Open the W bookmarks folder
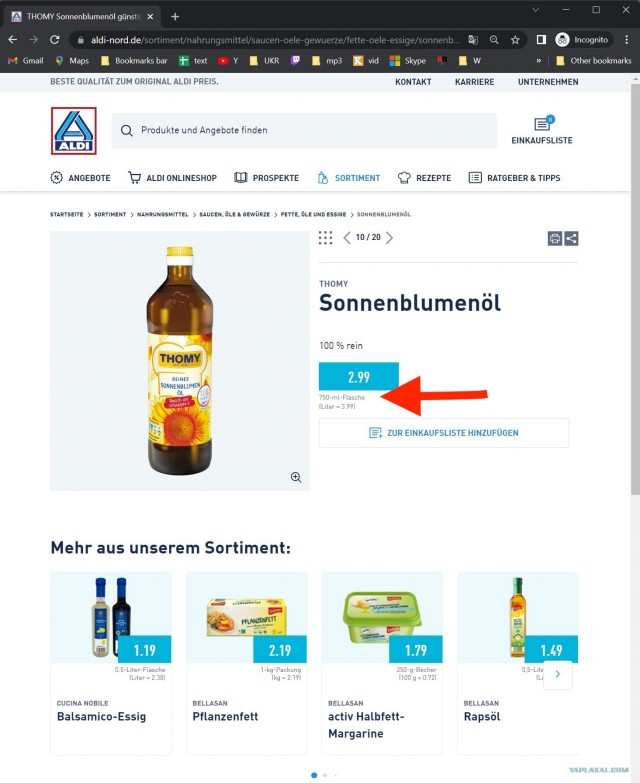Screen dimensions: 640x783 [470, 60]
